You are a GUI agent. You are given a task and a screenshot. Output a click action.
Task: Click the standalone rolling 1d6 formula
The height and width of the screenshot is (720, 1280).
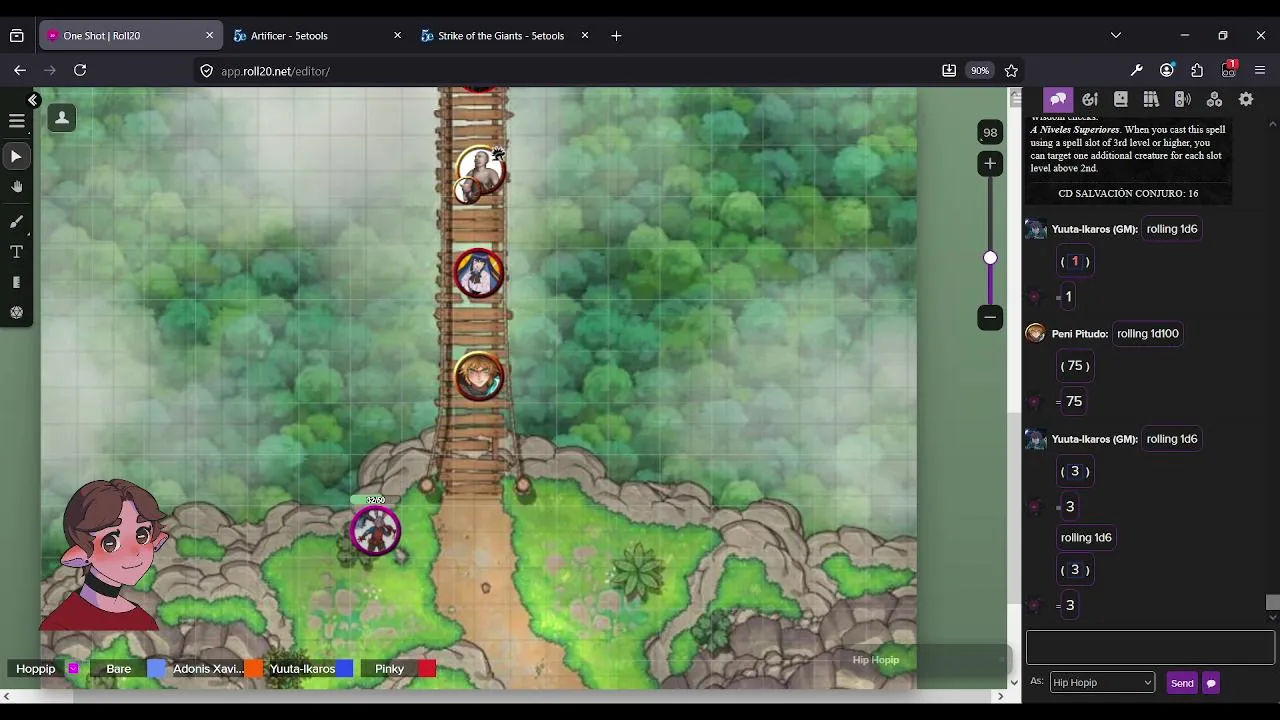click(x=1086, y=538)
